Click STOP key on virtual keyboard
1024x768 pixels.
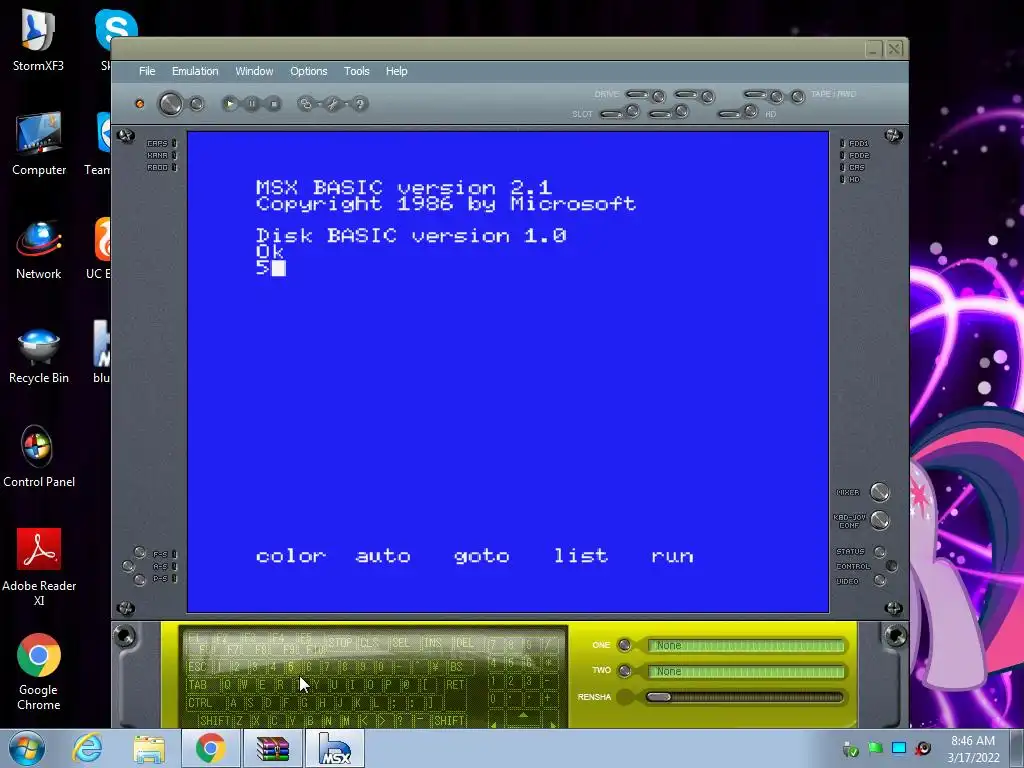pos(340,643)
